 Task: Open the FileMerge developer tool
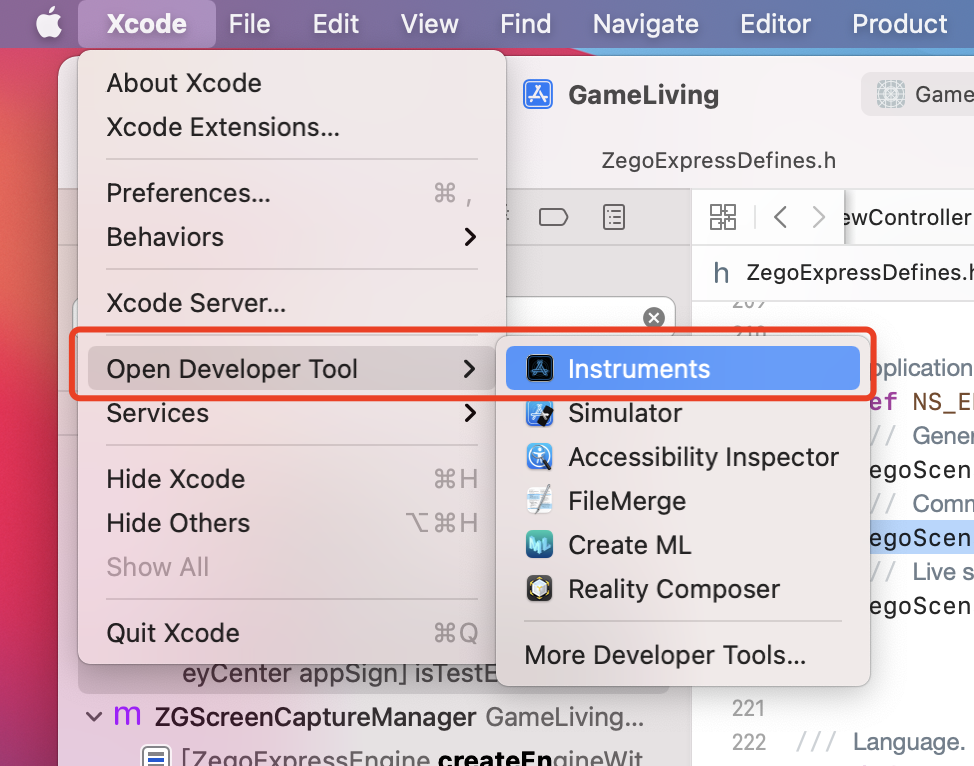tap(625, 500)
